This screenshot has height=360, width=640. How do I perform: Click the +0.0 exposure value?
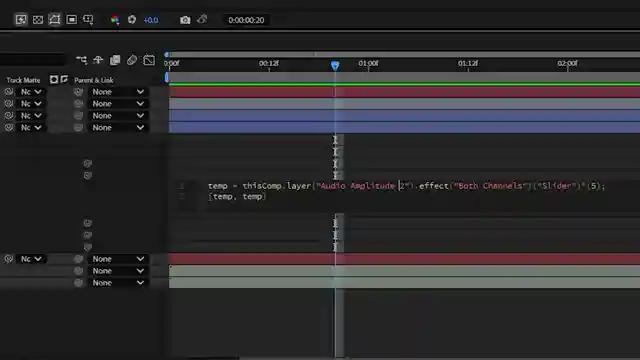tap(151, 20)
